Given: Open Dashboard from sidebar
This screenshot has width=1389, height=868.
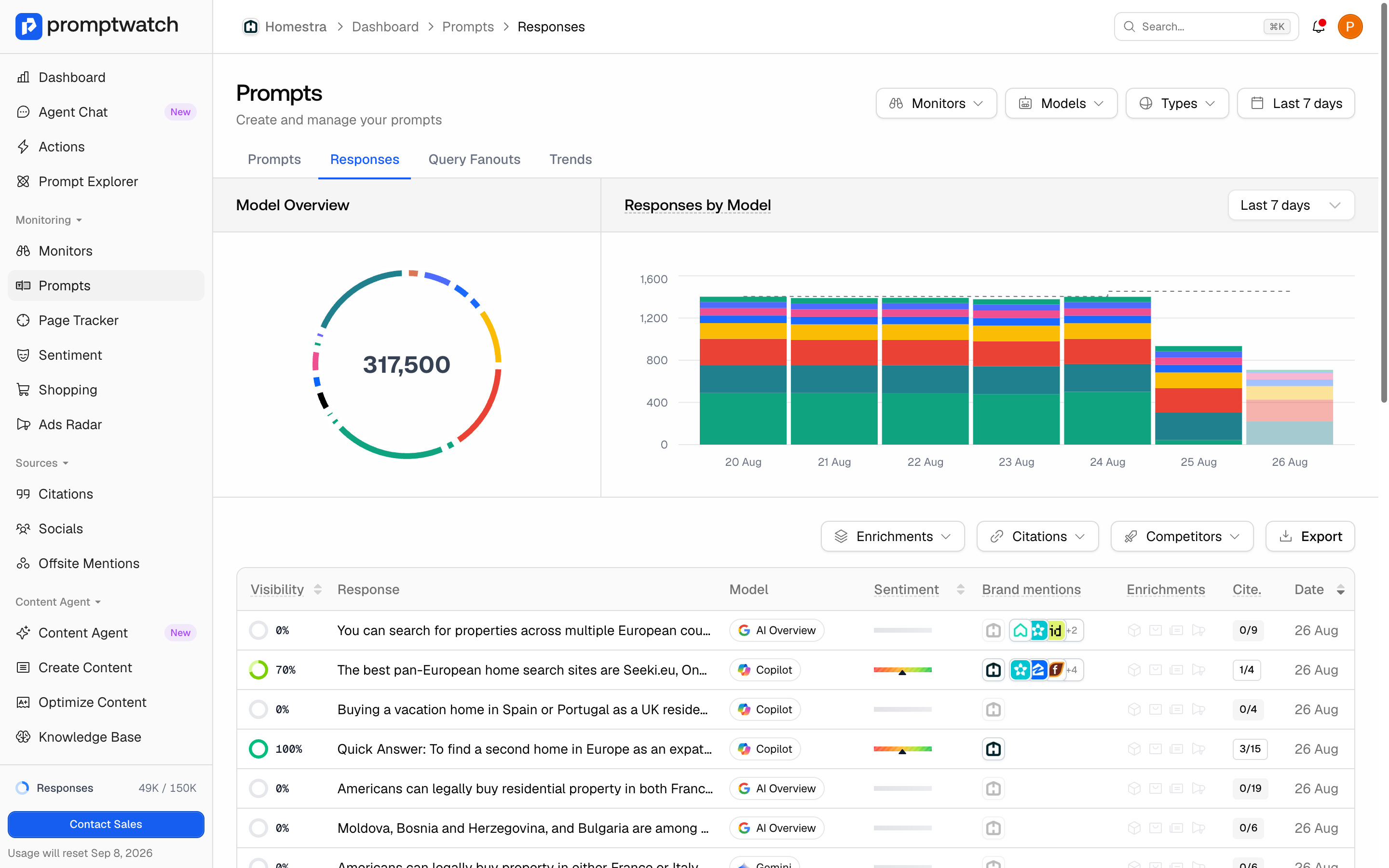Looking at the screenshot, I should pos(106,78).
